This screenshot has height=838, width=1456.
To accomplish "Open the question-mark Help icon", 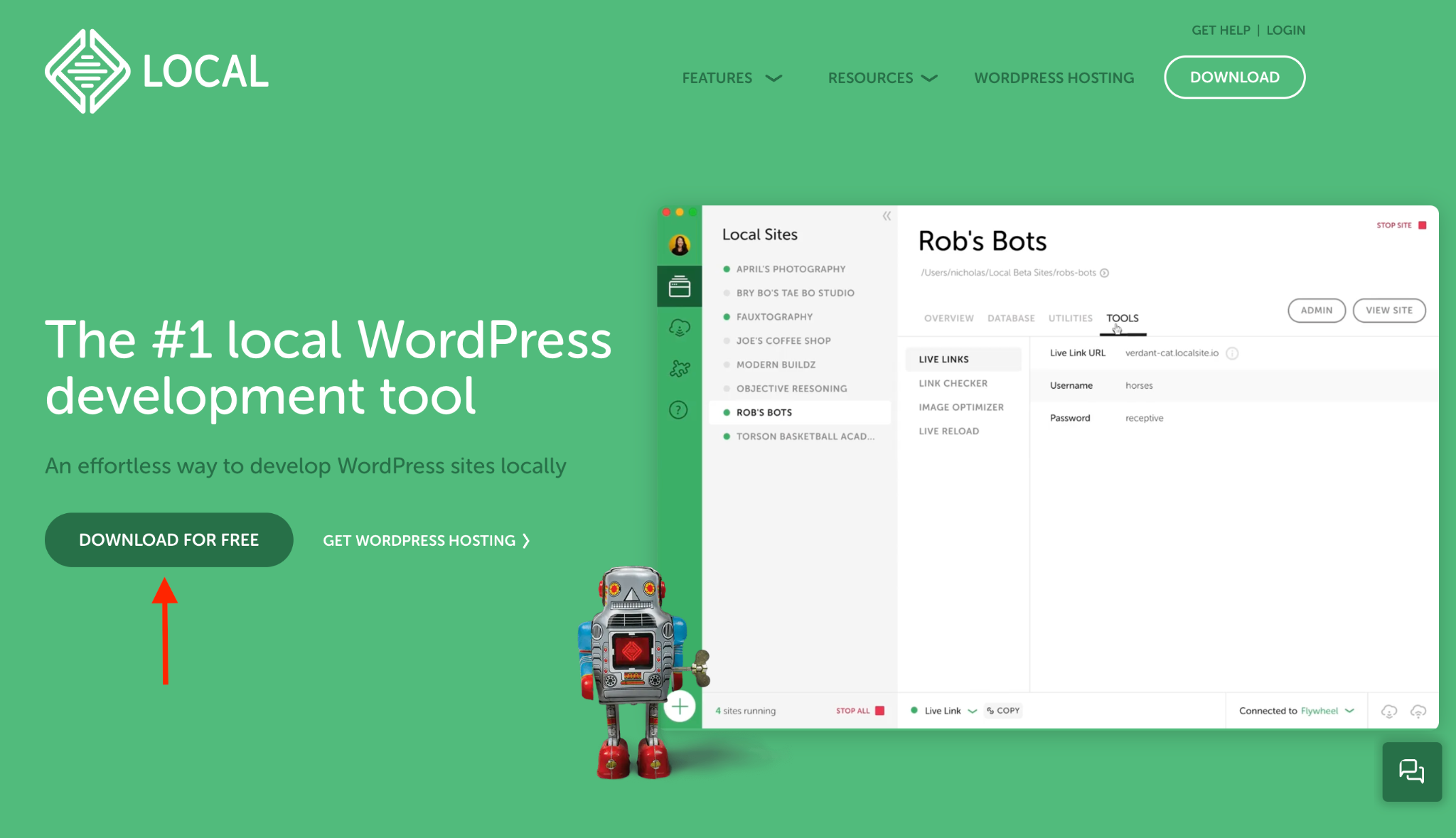I will point(680,410).
